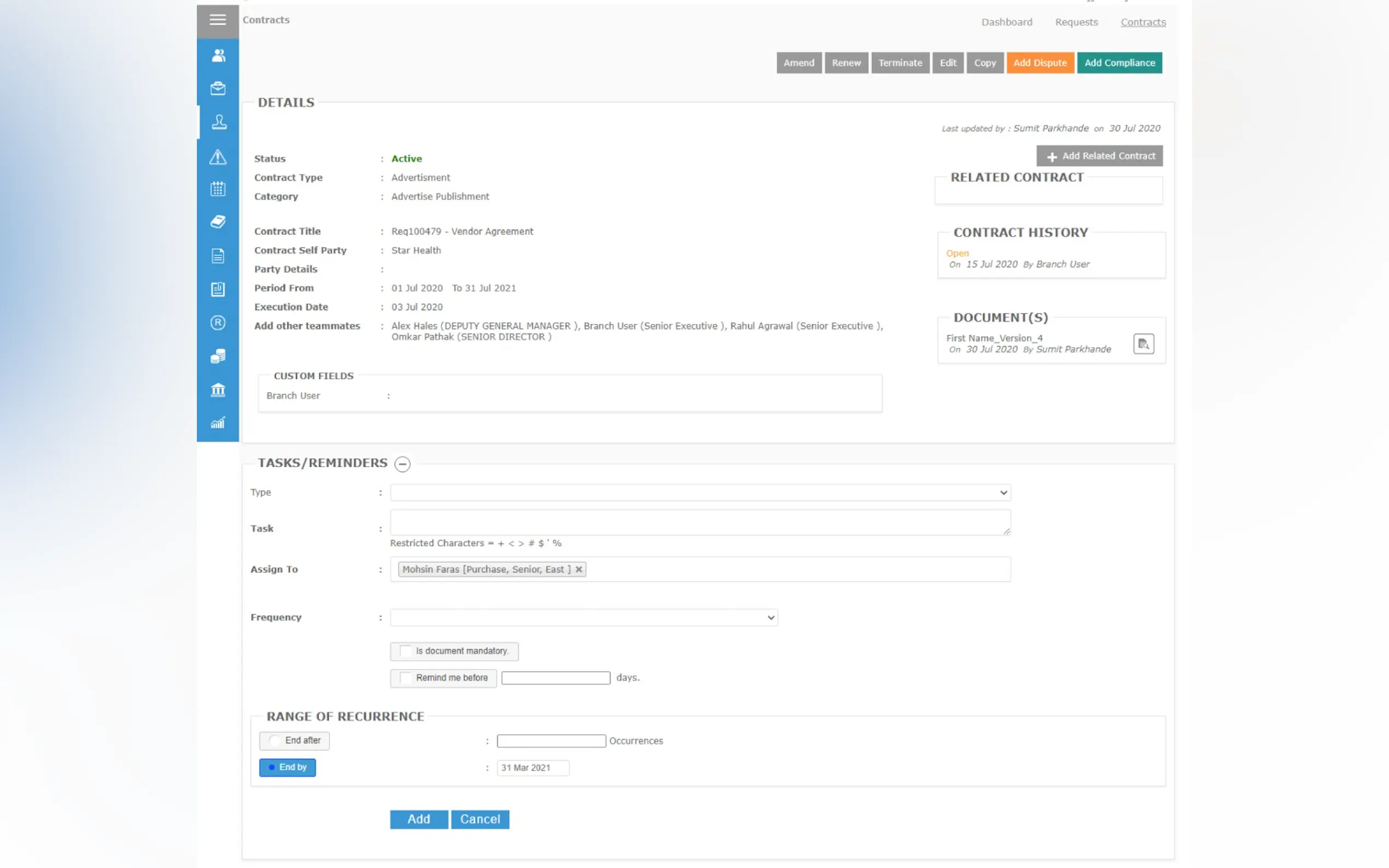1389x868 pixels.
Task: Click the Add Dispute button
Action: 1040,63
